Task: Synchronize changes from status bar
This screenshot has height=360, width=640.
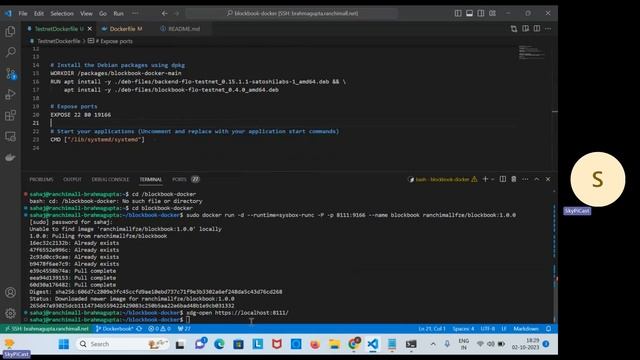Action: (139, 329)
